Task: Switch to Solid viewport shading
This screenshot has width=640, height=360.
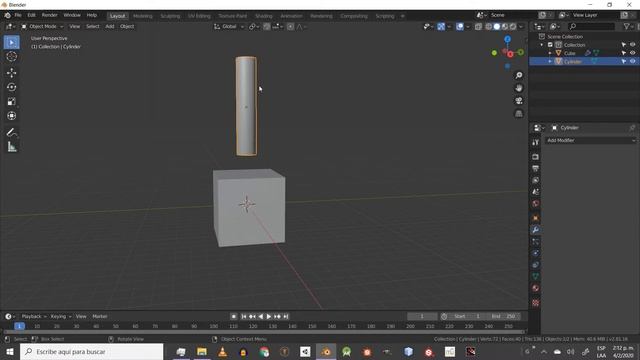Action: click(x=497, y=27)
